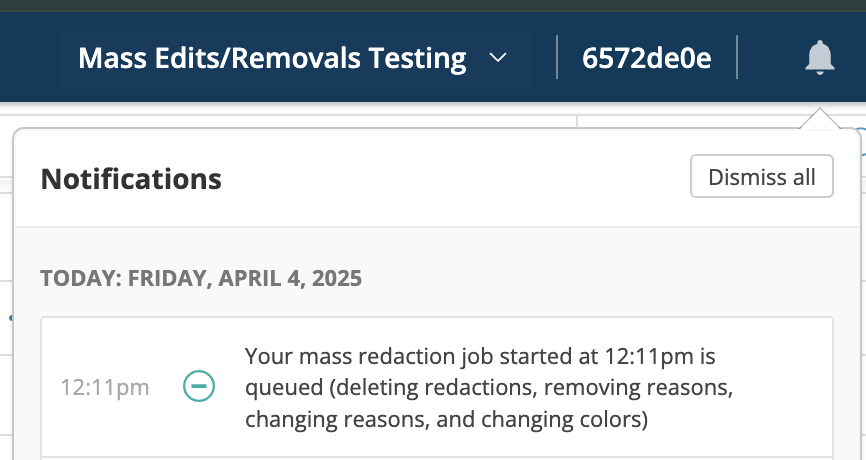This screenshot has width=866, height=460.
Task: Expand the project dropdown chevron arrow
Action: pyautogui.click(x=498, y=58)
